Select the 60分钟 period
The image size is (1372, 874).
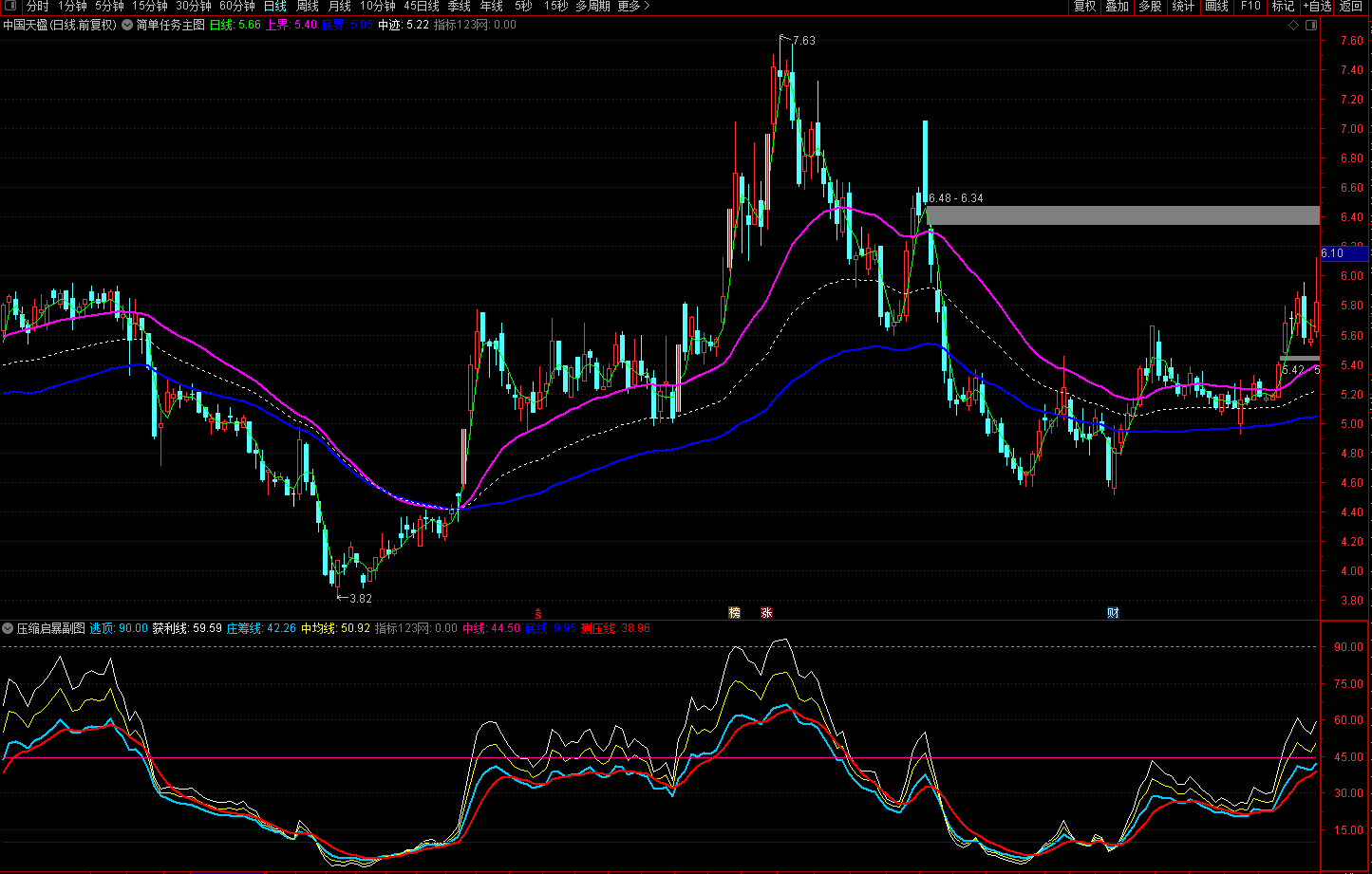click(237, 6)
